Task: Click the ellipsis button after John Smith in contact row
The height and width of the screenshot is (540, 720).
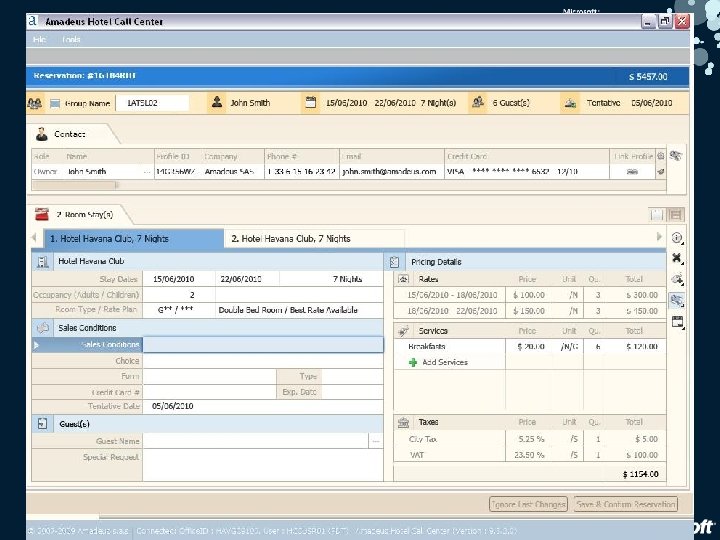Action: (x=147, y=172)
